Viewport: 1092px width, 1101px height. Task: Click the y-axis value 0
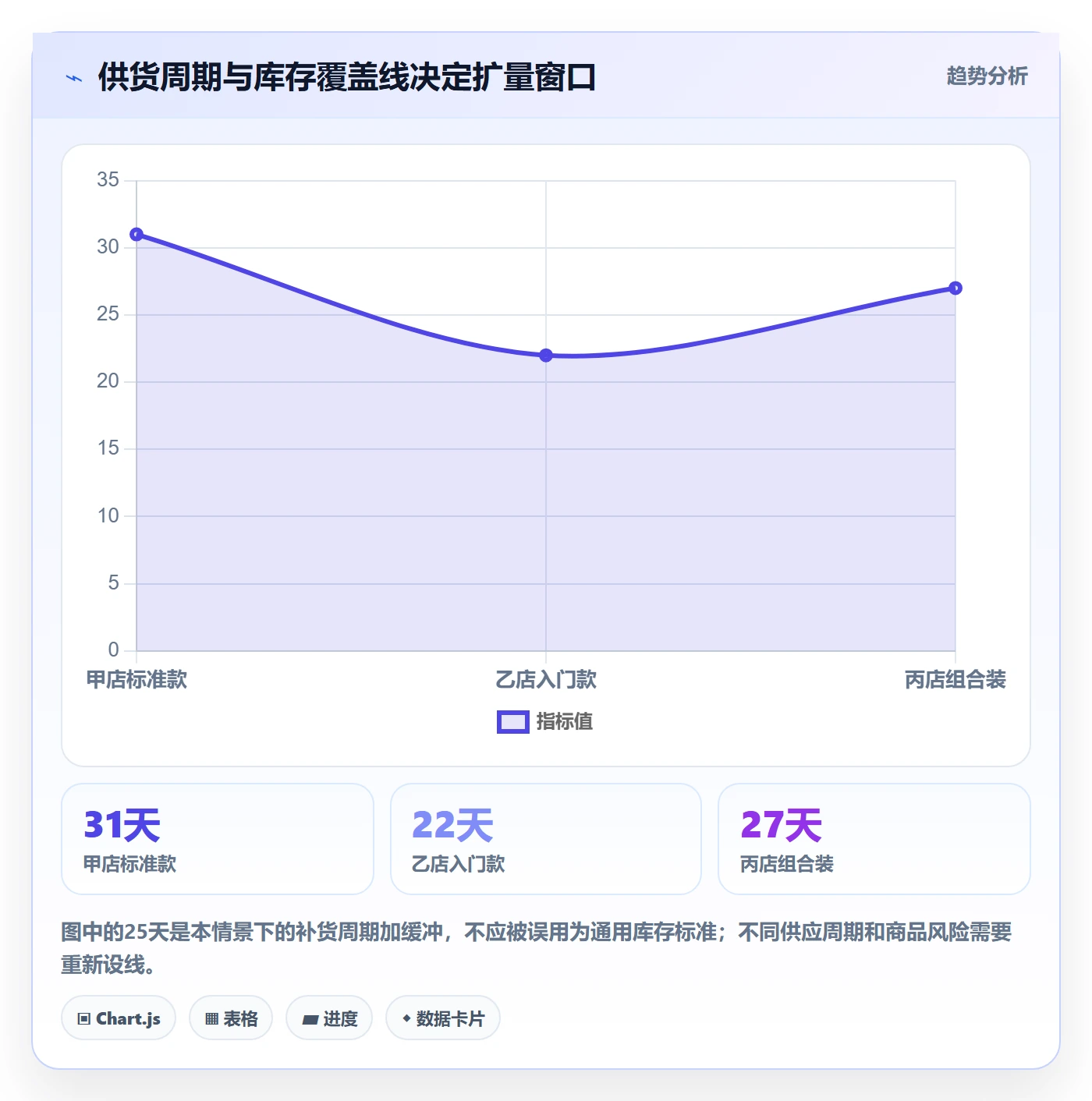click(x=114, y=650)
